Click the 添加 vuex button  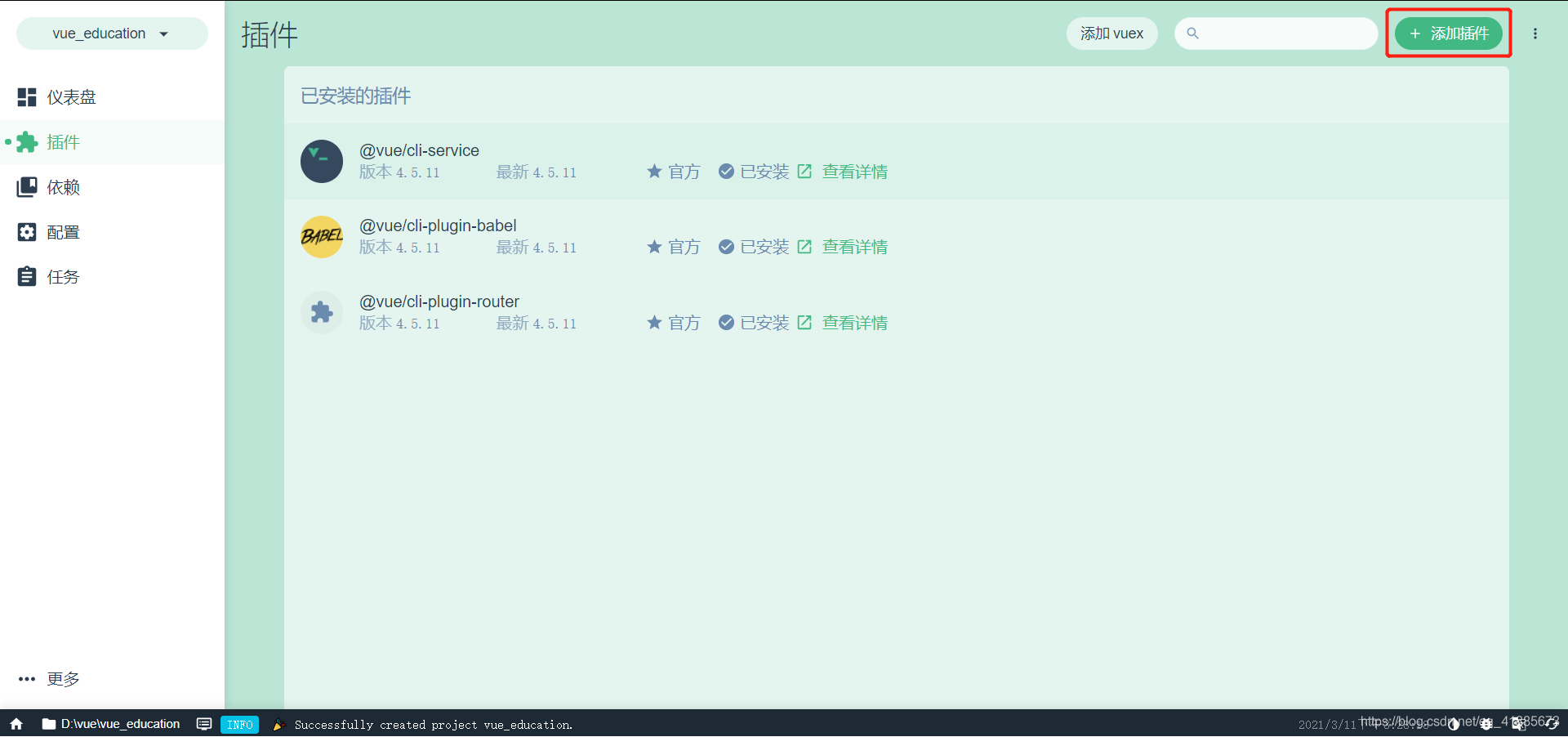(1111, 33)
